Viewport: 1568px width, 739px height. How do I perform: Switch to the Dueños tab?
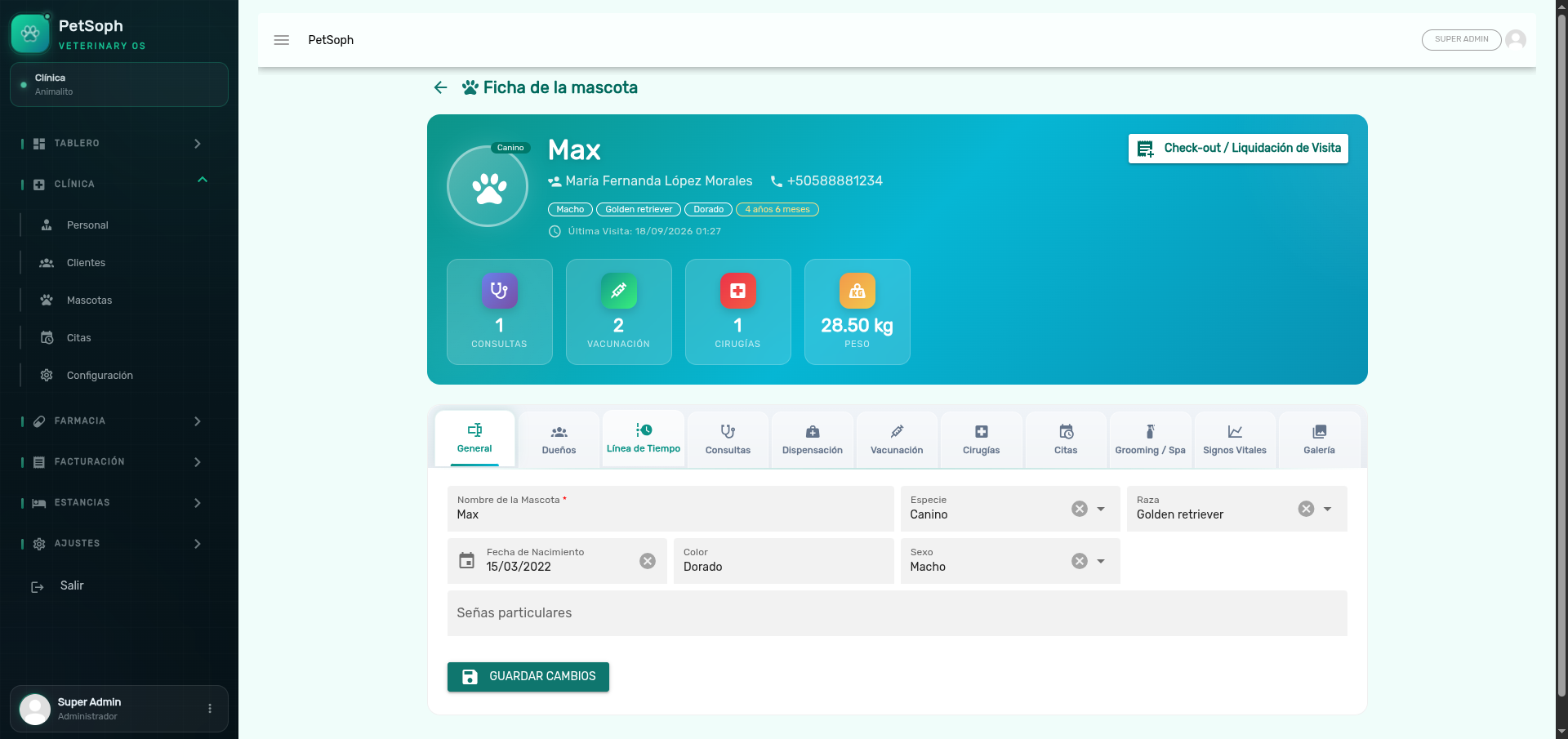pos(559,440)
